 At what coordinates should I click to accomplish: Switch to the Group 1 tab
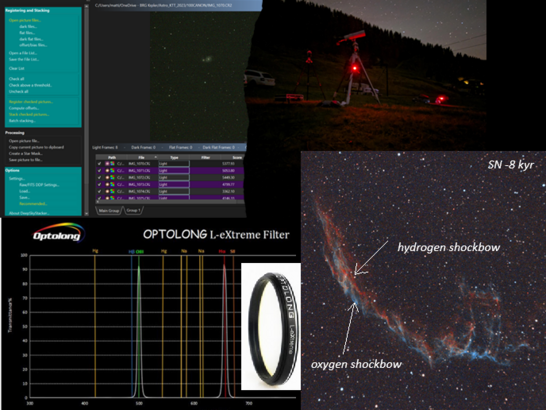133,210
